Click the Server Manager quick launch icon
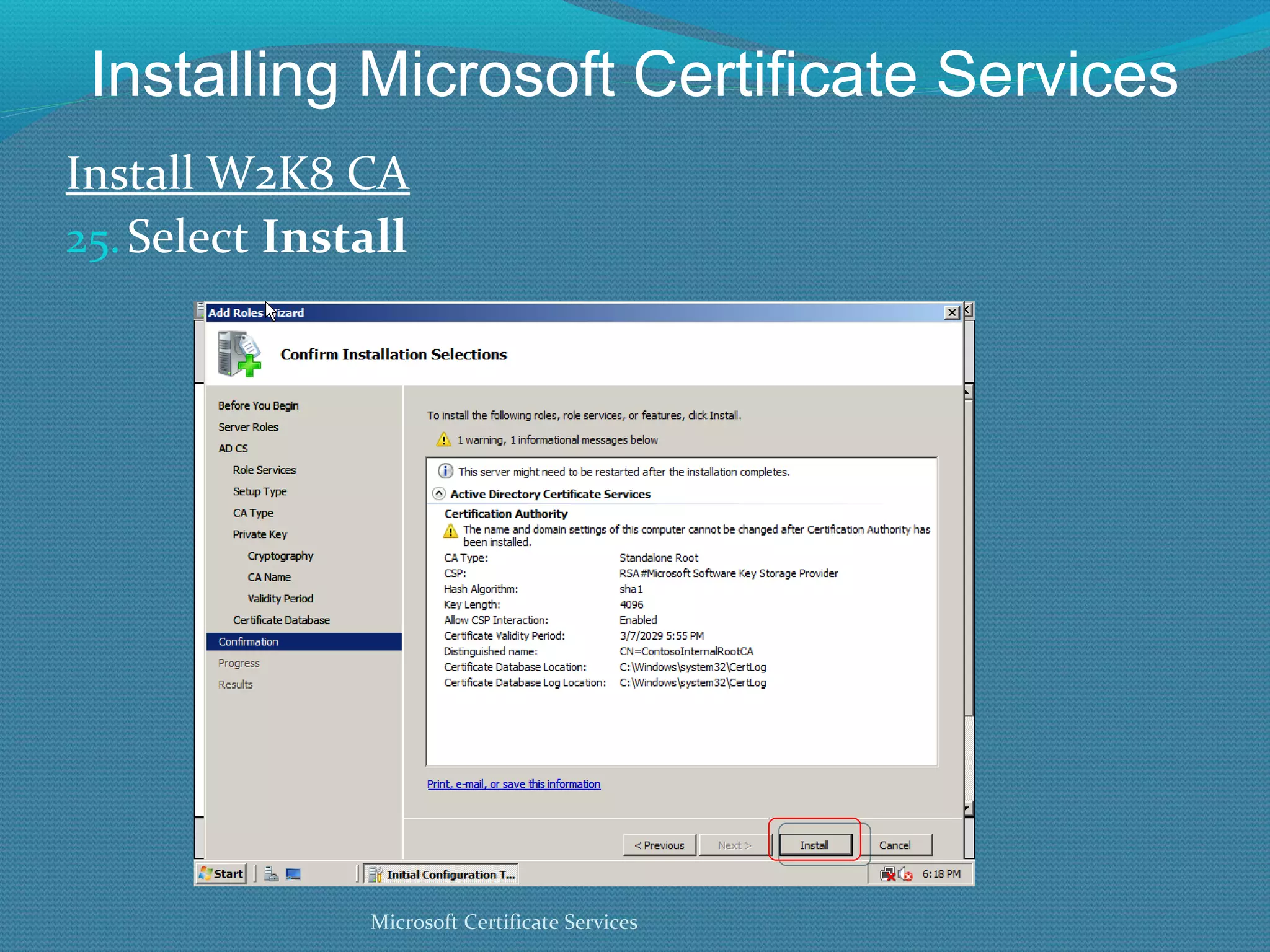 (x=271, y=874)
